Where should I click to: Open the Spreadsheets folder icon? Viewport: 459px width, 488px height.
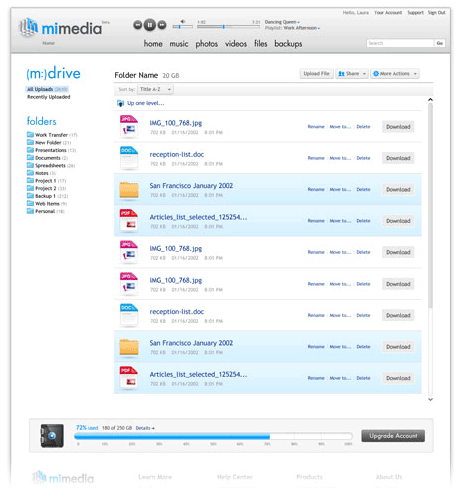pyautogui.click(x=30, y=165)
